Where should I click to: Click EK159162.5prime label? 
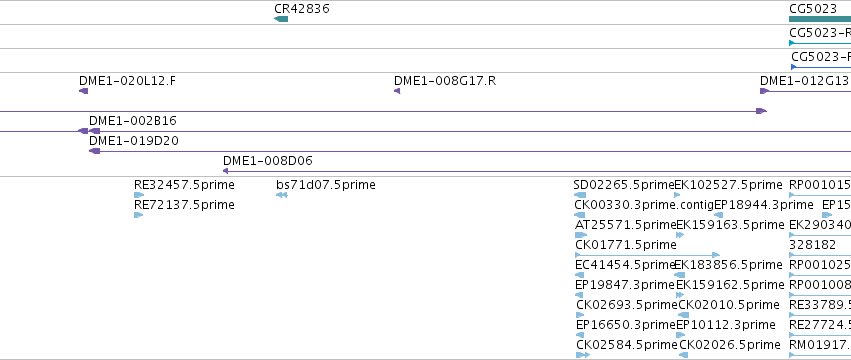pyautogui.click(x=731, y=285)
